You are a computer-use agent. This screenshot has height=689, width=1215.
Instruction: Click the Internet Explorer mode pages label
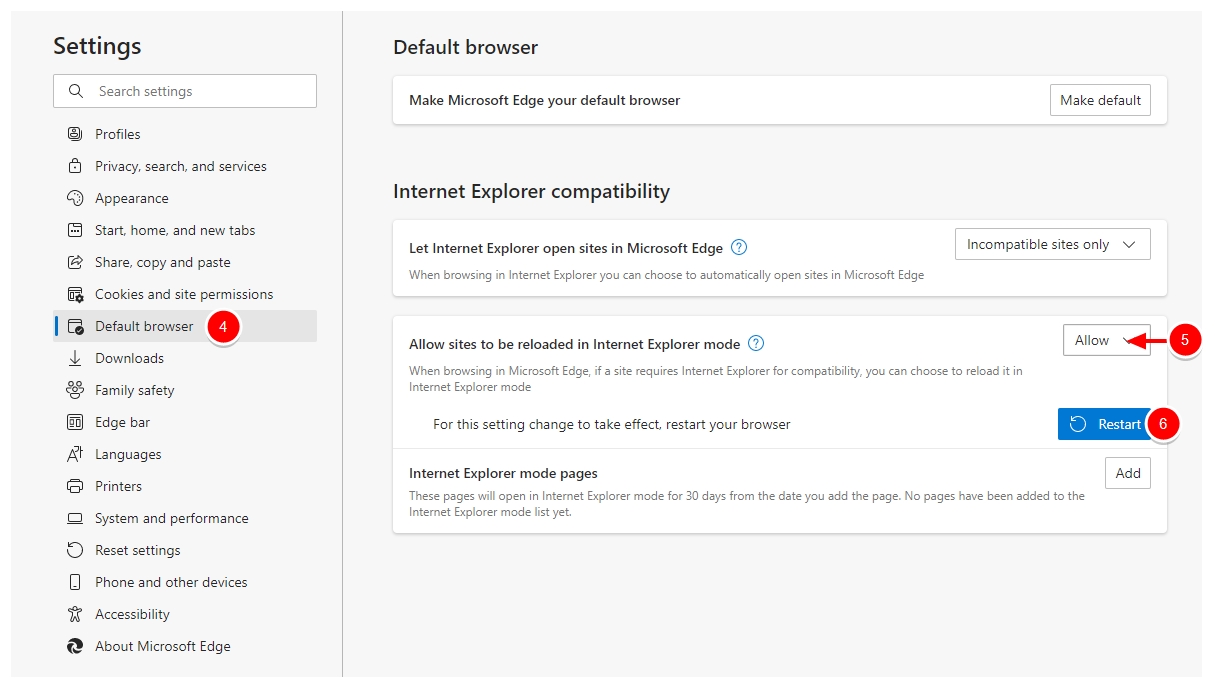[x=503, y=473]
